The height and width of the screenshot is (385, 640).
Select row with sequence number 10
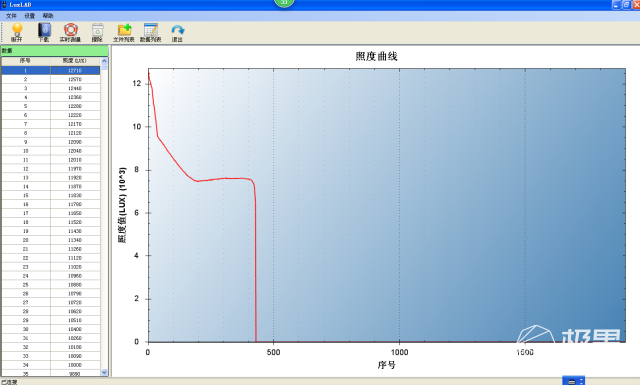click(x=51, y=151)
